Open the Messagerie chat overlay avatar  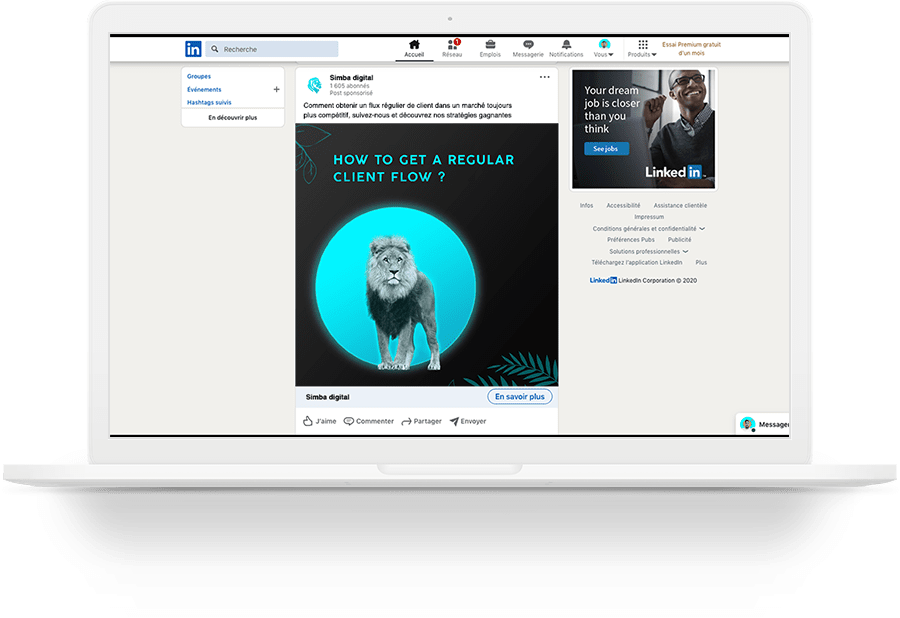click(x=747, y=424)
